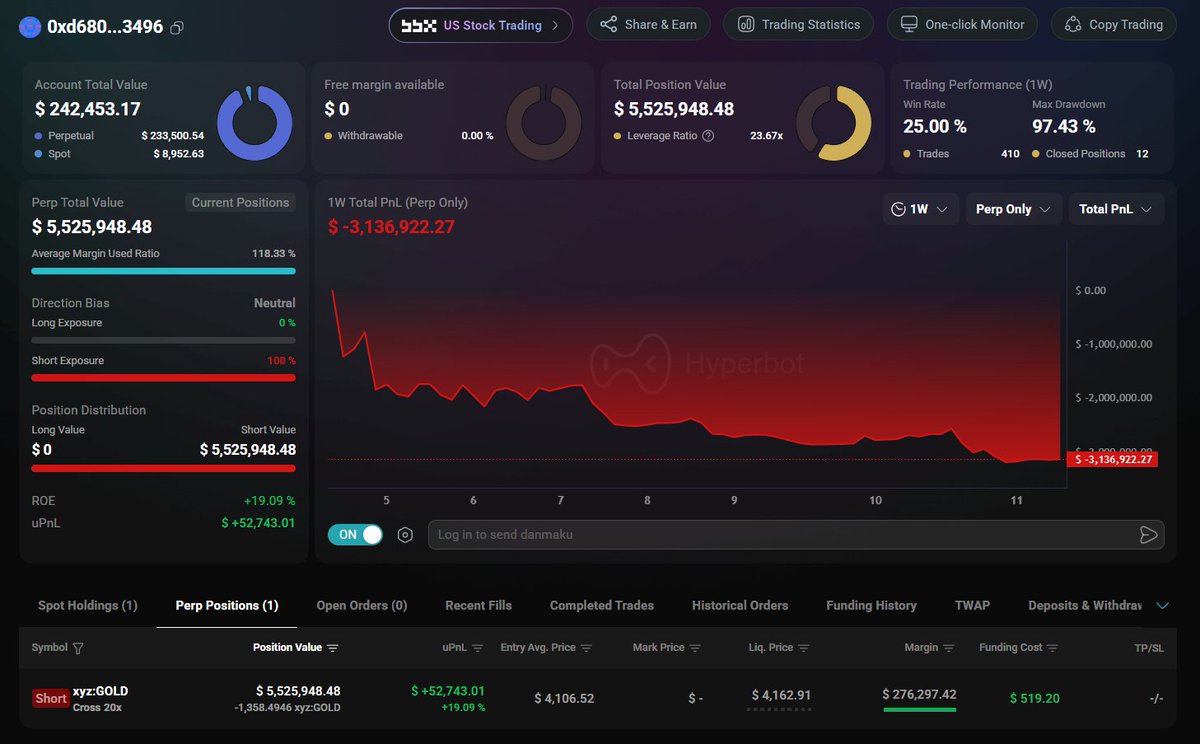
Task: Click the Short Exposure red bar
Action: pyautogui.click(x=163, y=378)
